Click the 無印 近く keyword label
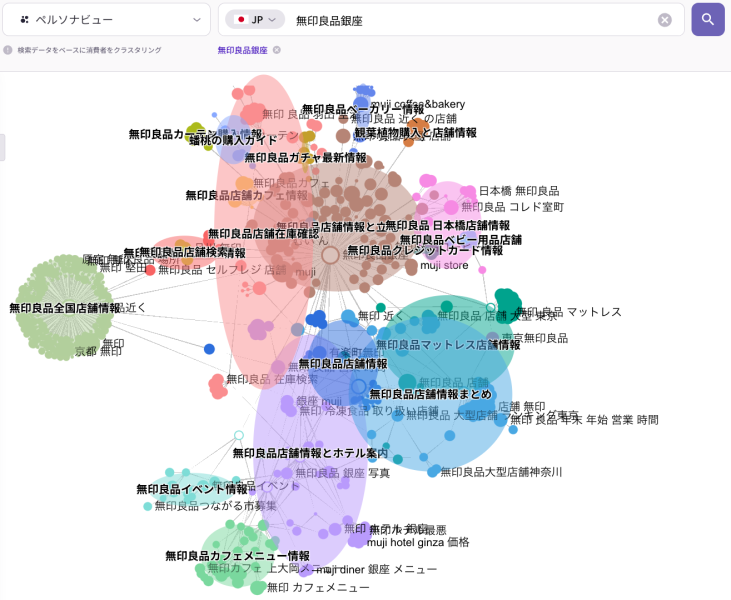The image size is (731, 600). (381, 316)
